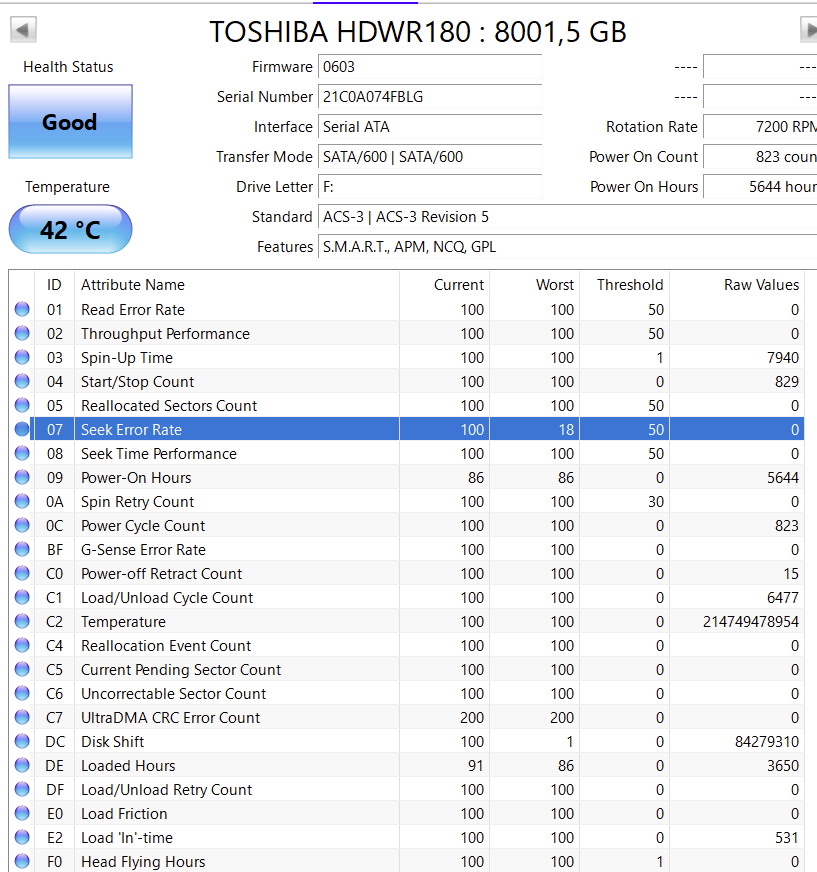817x872 pixels.
Task: Click the Power On Count value field
Action: (760, 157)
